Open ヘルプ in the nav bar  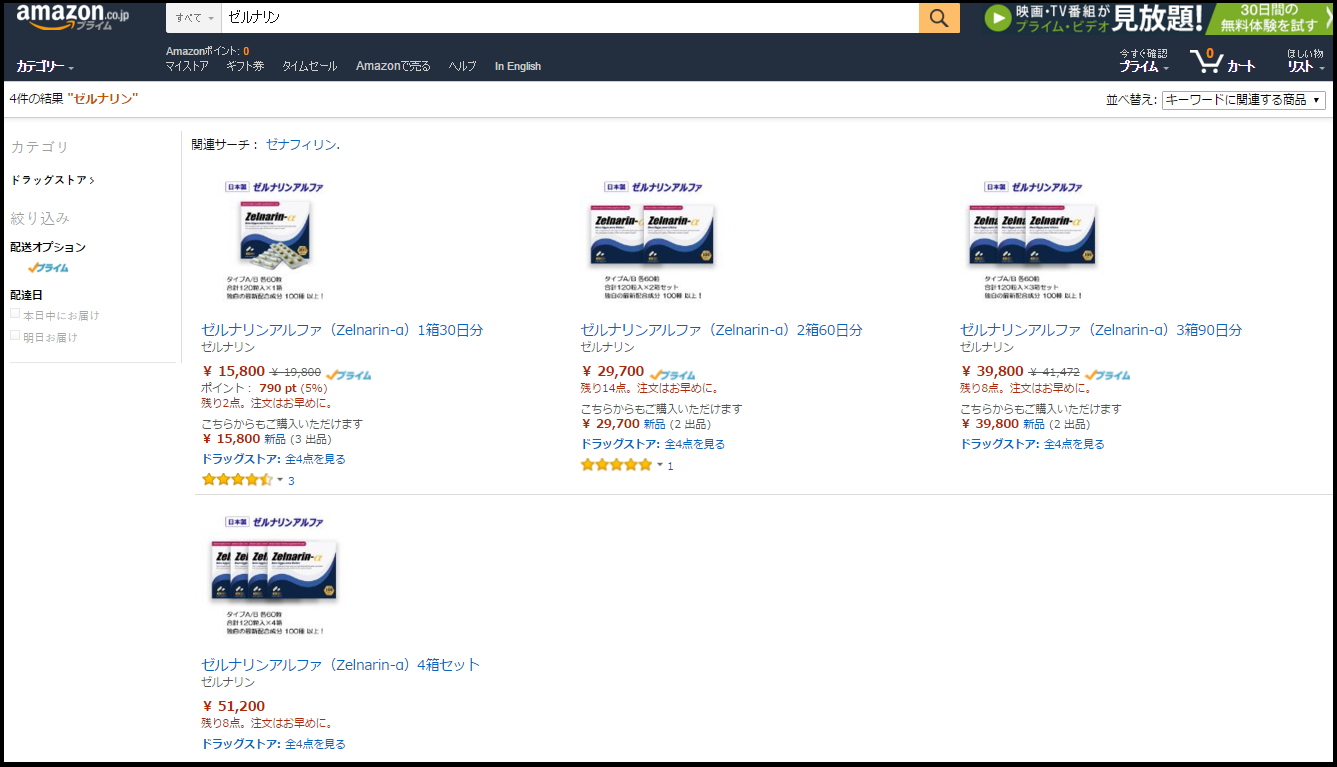coord(462,66)
